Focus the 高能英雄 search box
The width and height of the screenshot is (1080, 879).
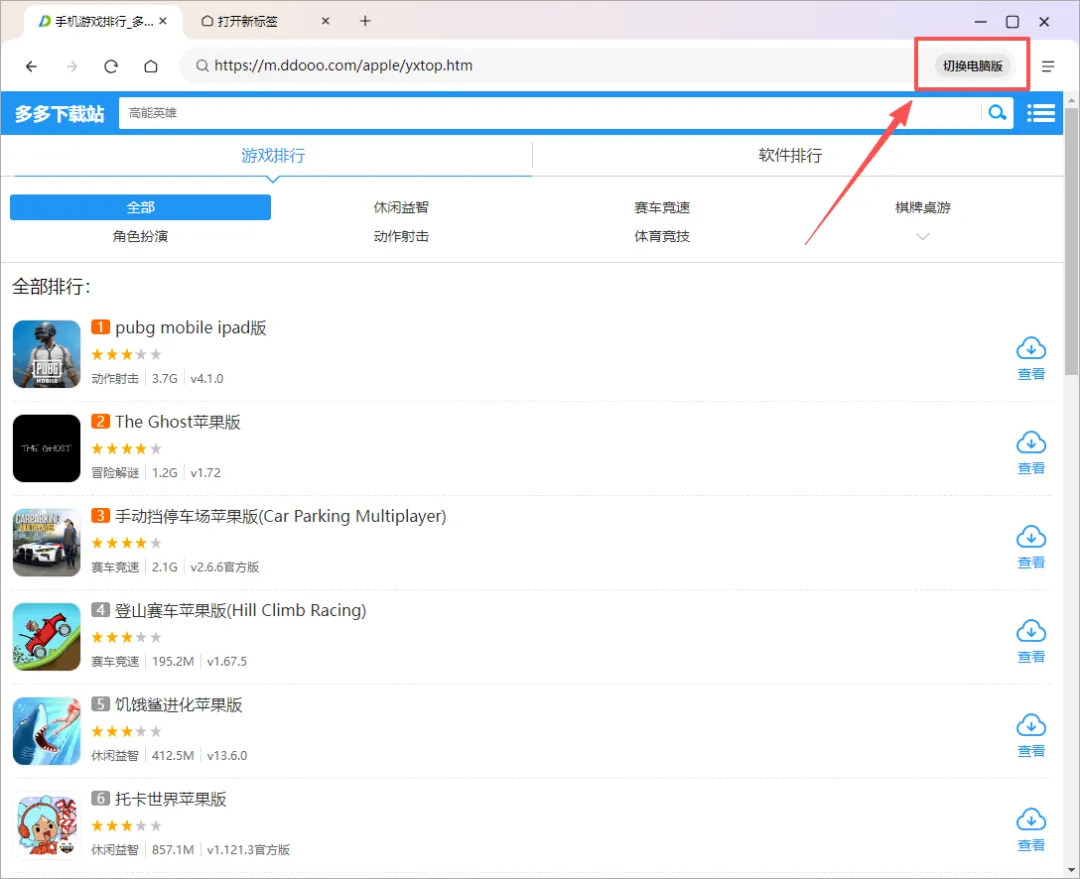pos(550,113)
